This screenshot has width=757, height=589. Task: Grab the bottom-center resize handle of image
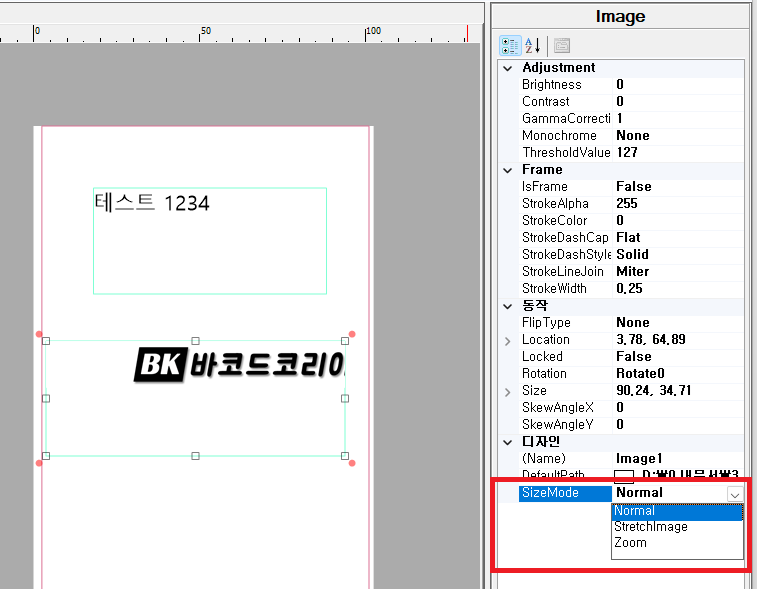[x=195, y=456]
